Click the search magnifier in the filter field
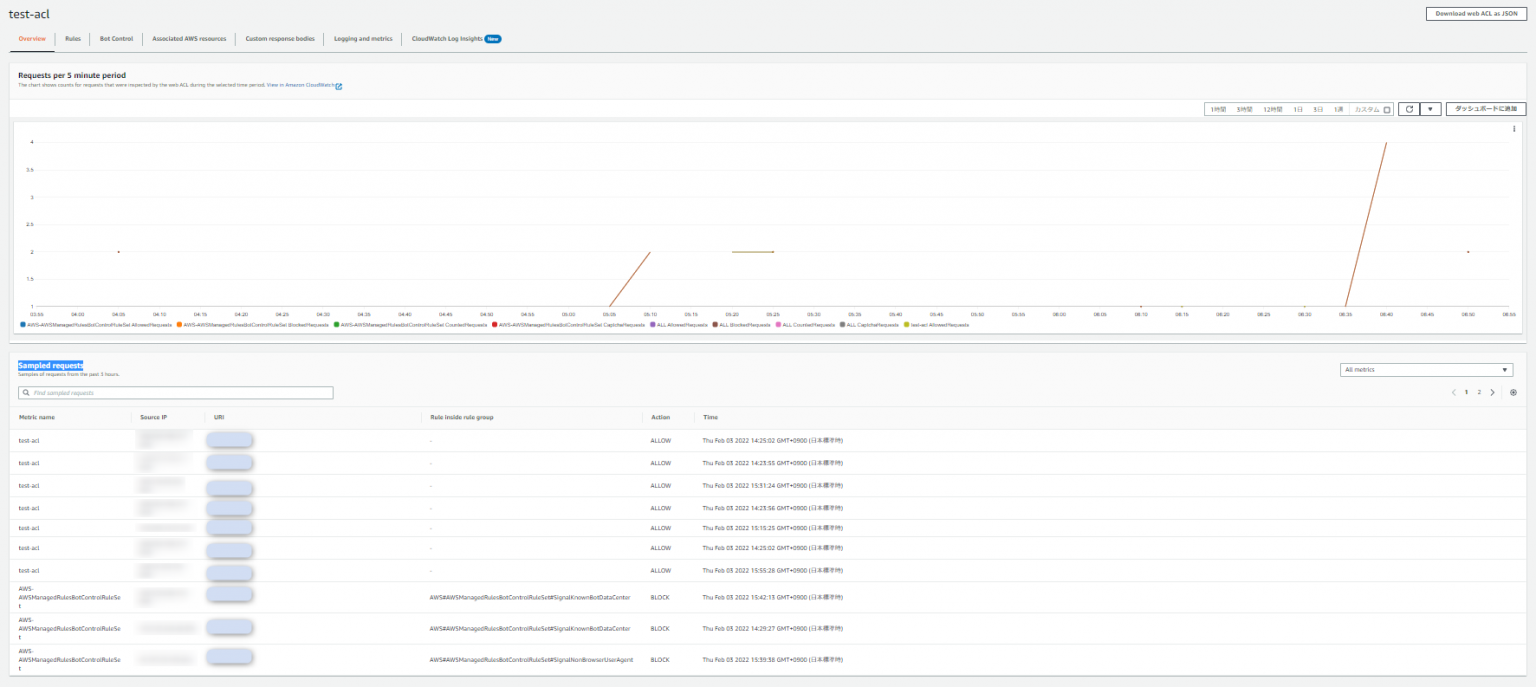Image resolution: width=1536 pixels, height=687 pixels. click(25, 392)
